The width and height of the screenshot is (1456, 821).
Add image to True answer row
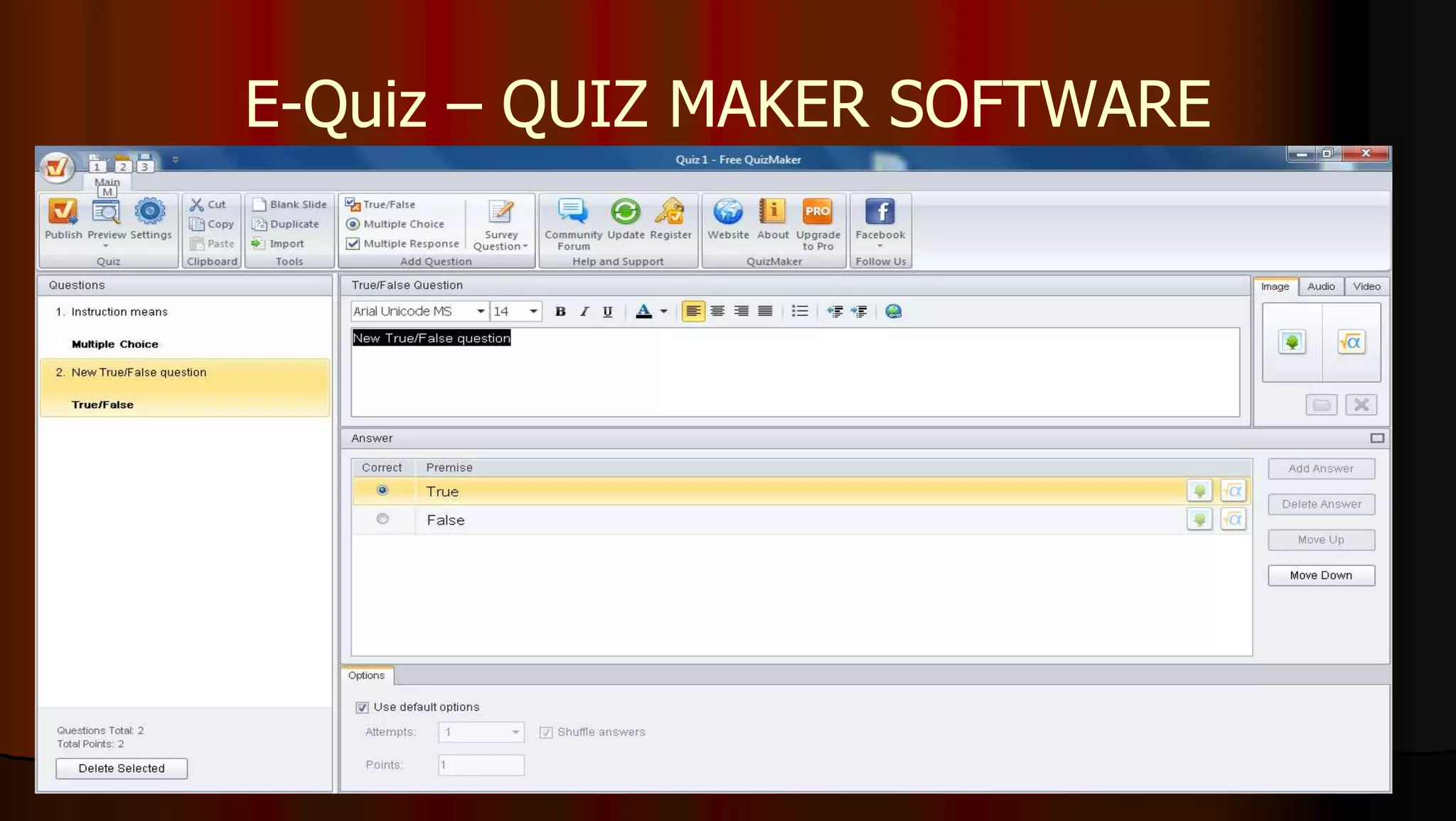1199,491
